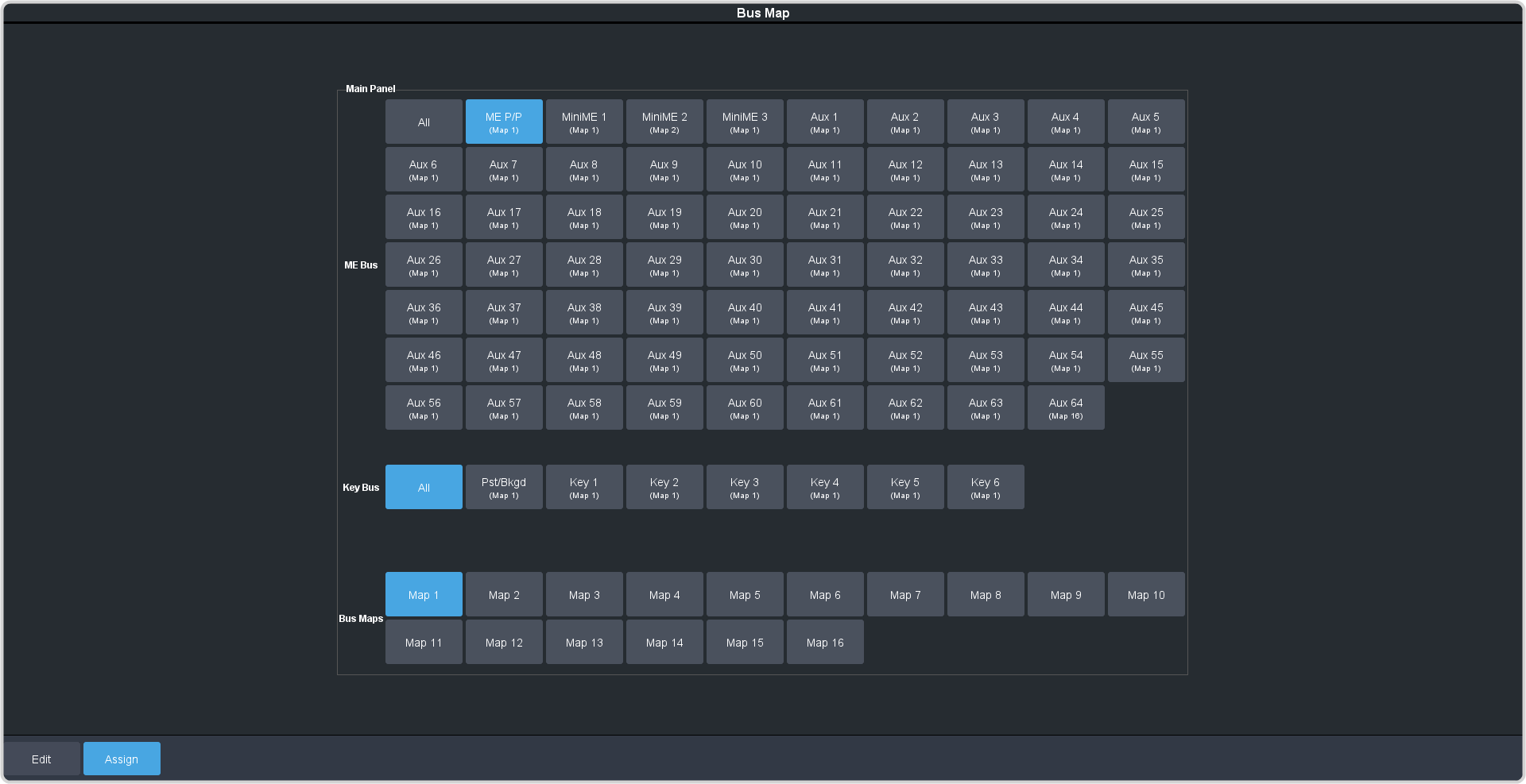Select All in the ME Bus row

coord(424,122)
